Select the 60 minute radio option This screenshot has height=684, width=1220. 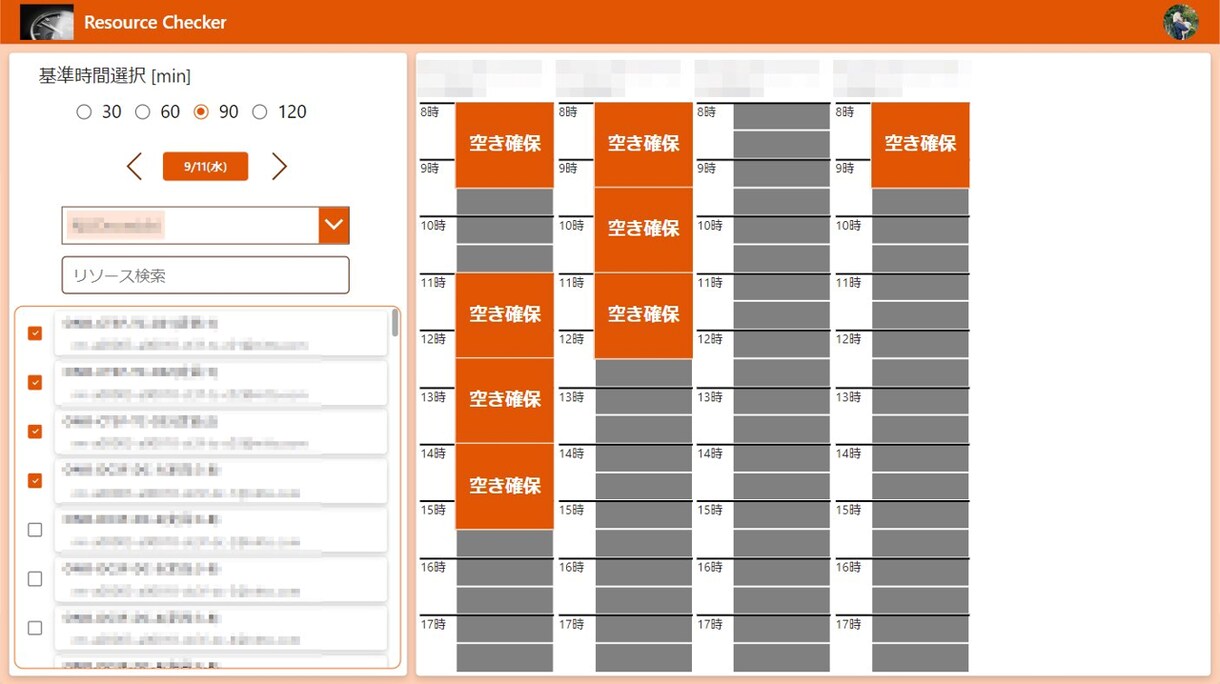(x=143, y=112)
